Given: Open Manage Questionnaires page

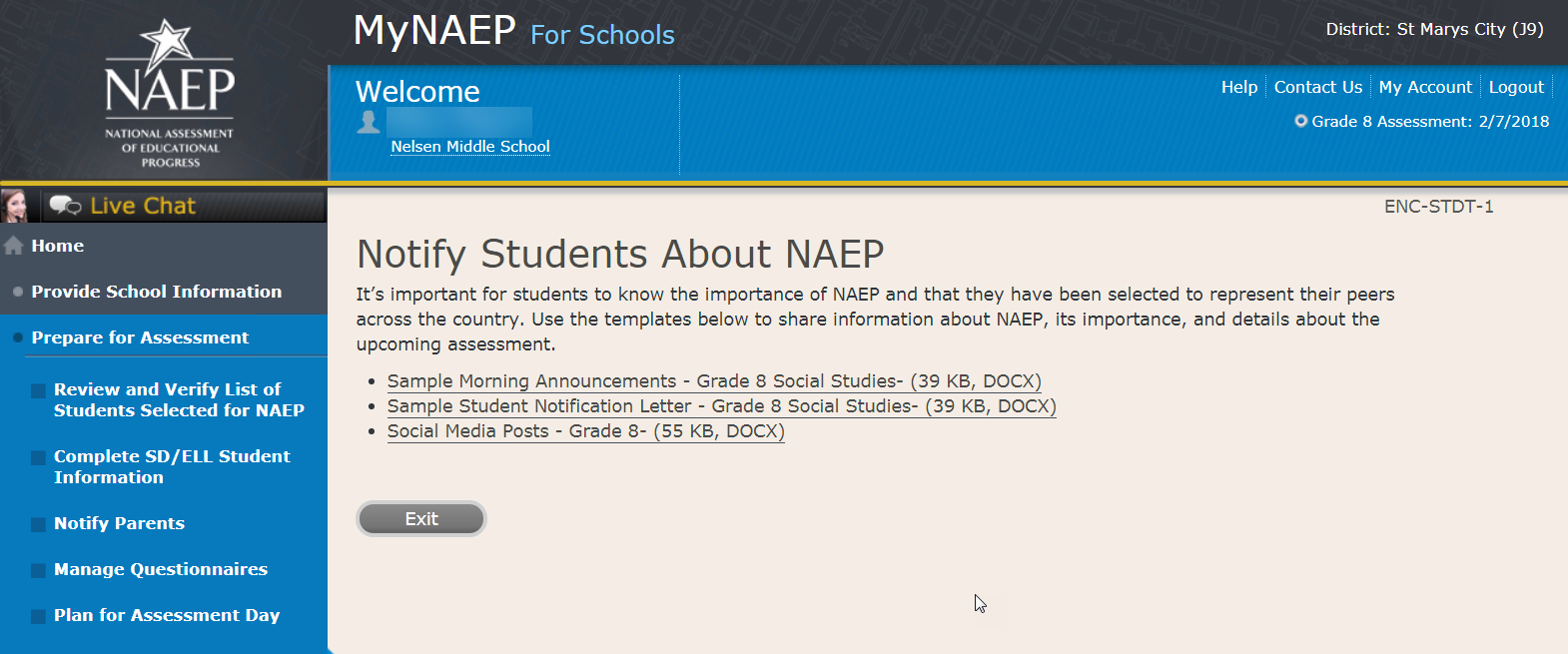Looking at the screenshot, I should tap(161, 569).
